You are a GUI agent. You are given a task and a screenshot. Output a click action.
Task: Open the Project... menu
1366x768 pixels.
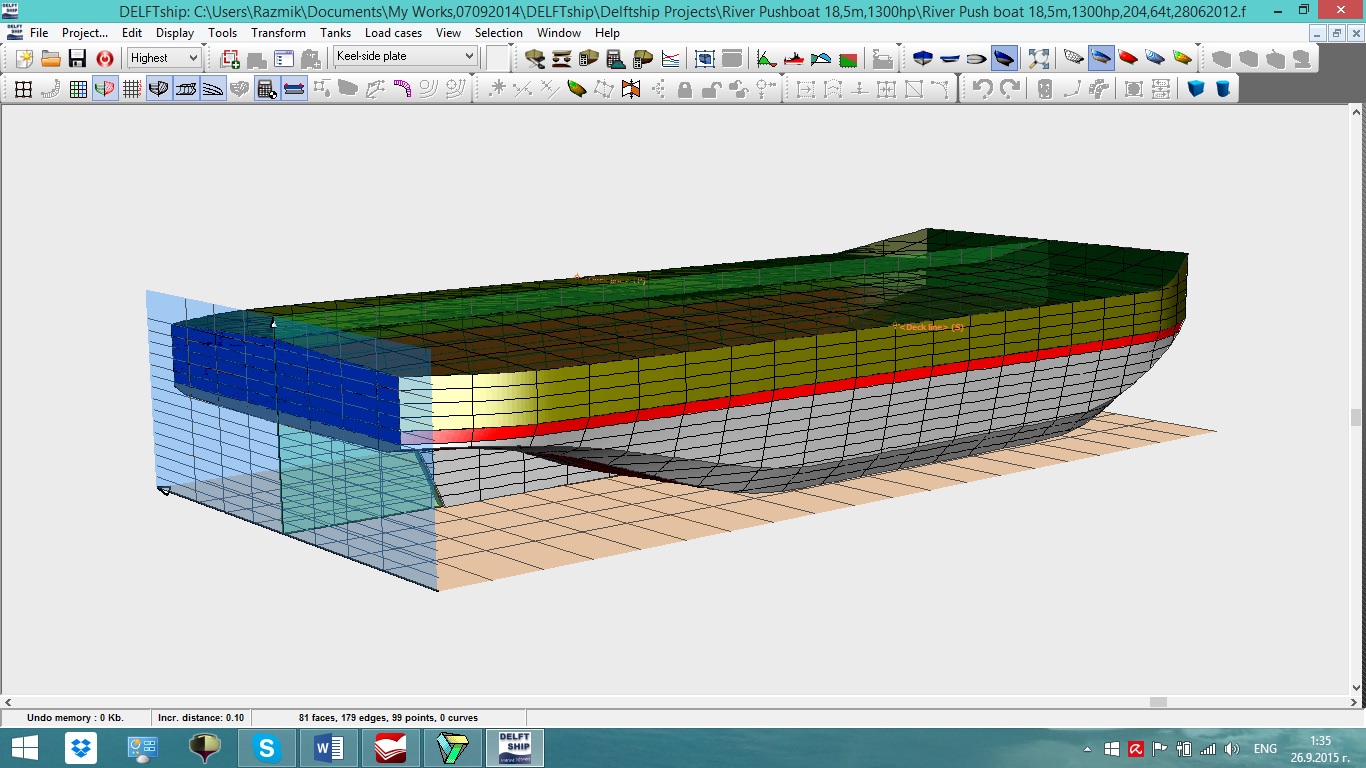point(85,33)
